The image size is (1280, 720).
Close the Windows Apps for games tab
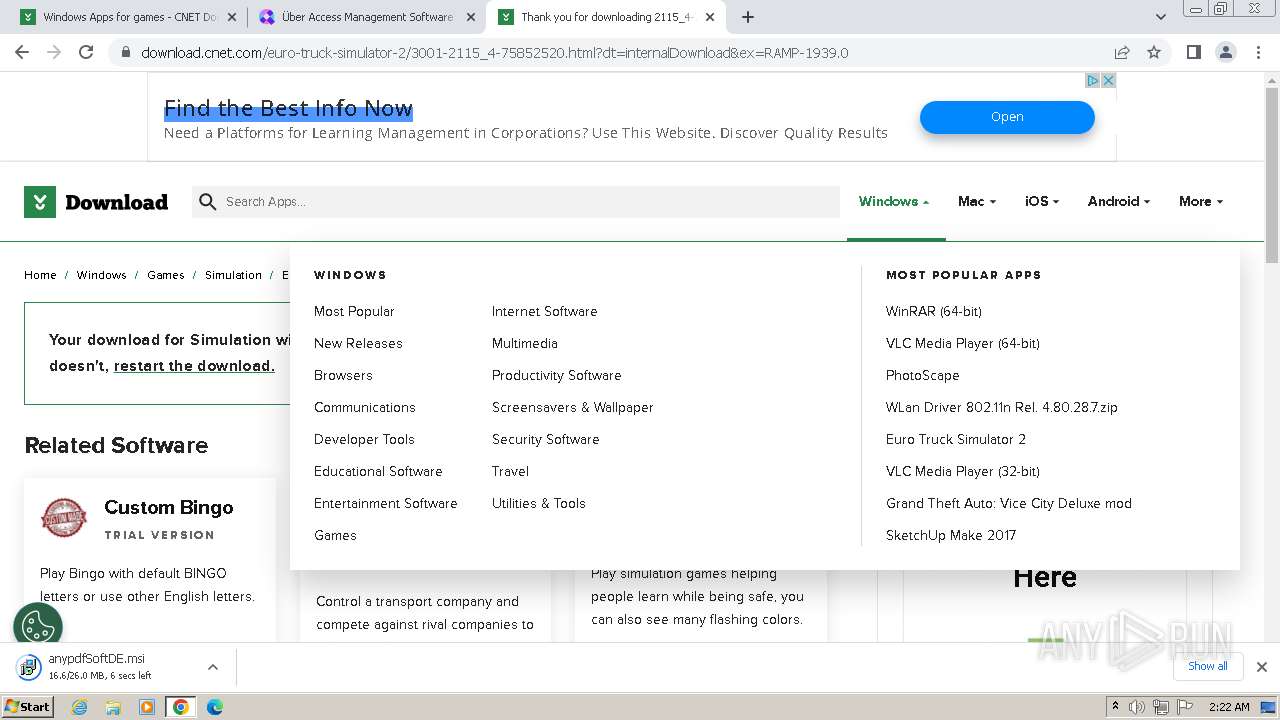click(232, 17)
